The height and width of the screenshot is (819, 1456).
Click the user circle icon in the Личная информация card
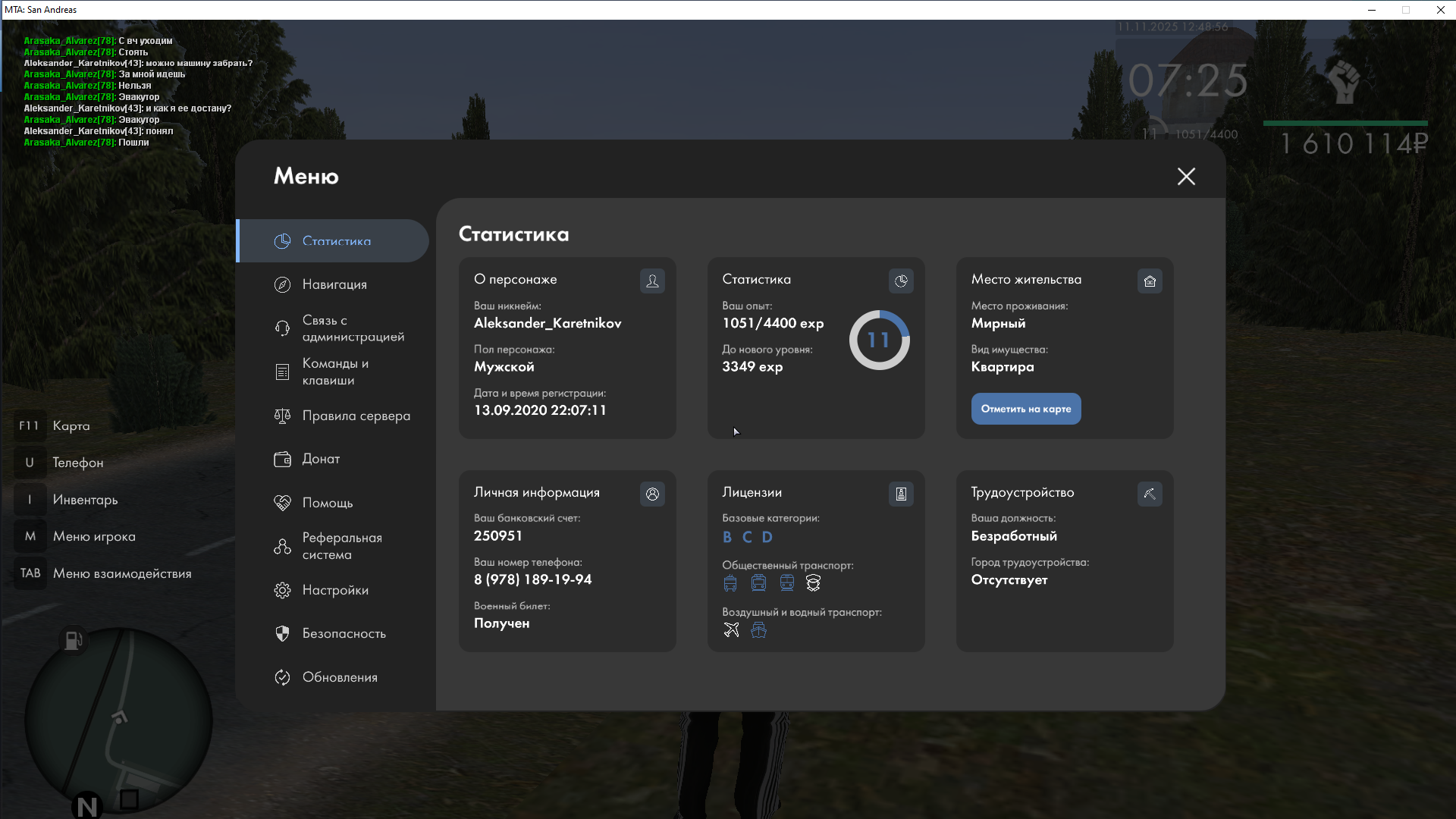652,494
